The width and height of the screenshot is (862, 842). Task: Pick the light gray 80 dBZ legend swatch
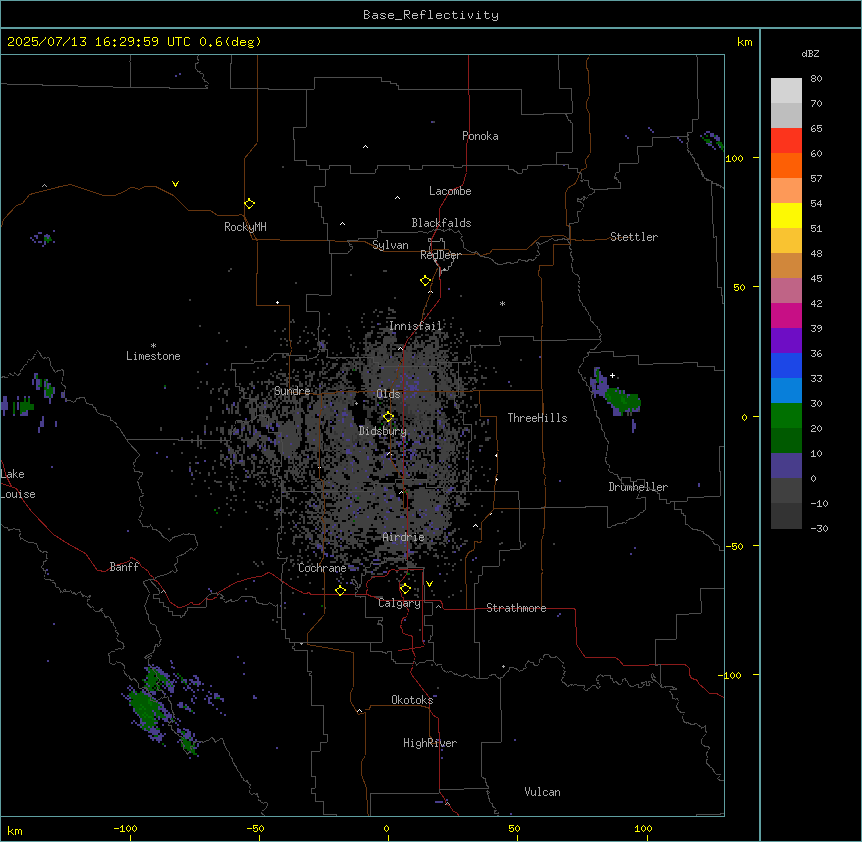coord(786,90)
